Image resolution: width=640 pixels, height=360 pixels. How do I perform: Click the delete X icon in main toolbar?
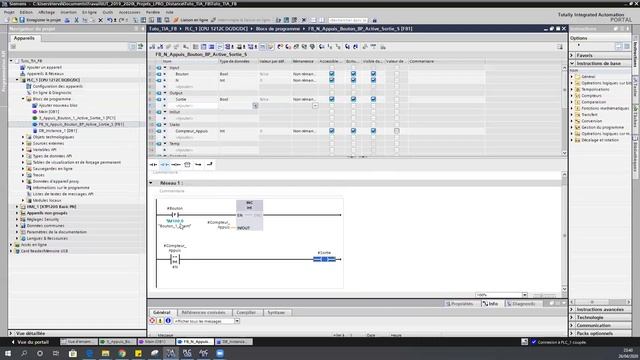point(100,20)
